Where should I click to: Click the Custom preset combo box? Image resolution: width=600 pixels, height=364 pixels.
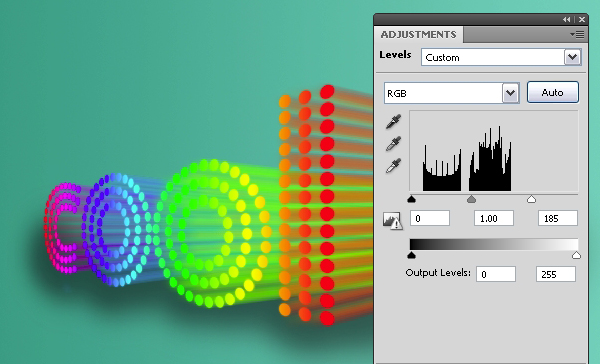pyautogui.click(x=501, y=57)
